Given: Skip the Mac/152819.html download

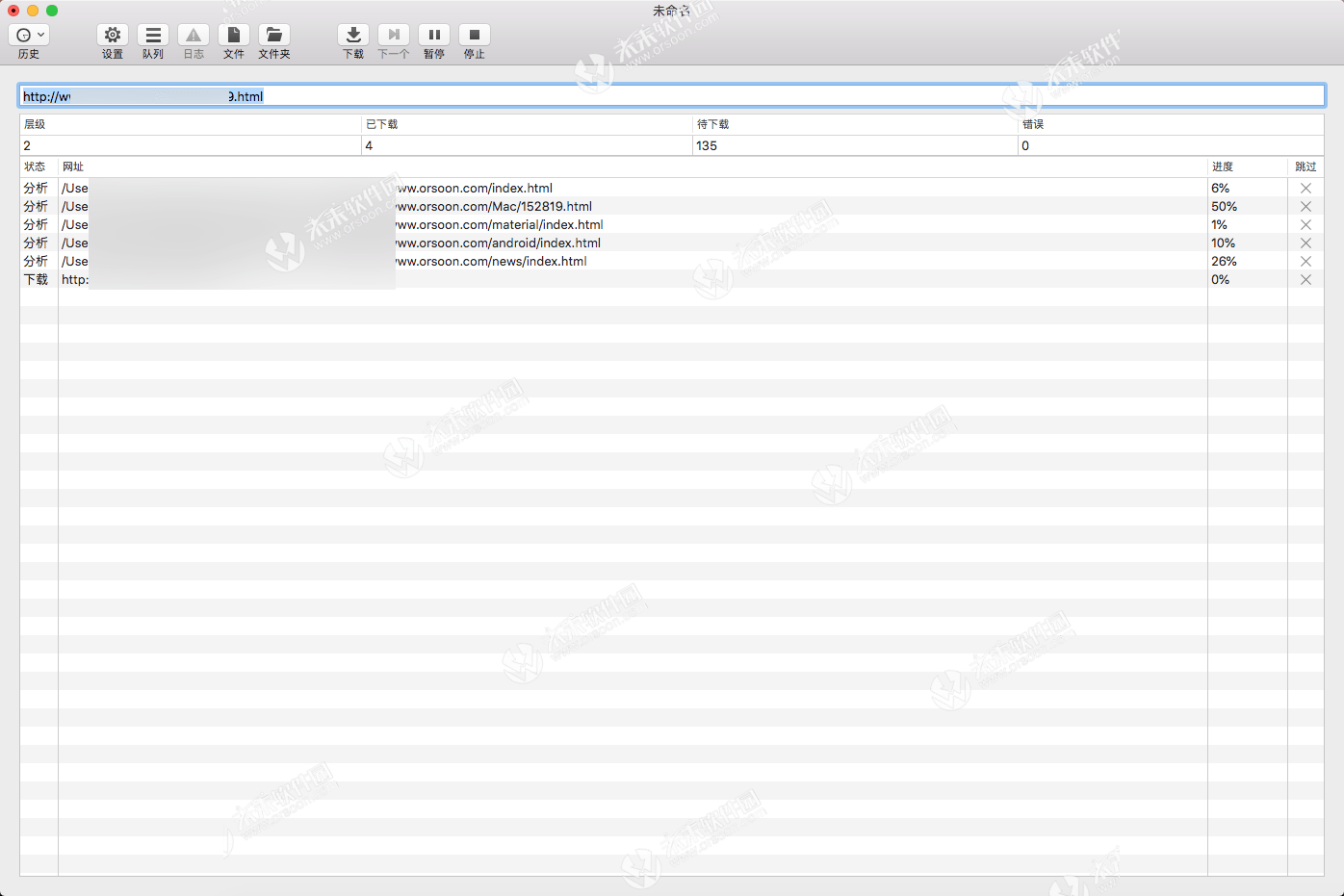Looking at the screenshot, I should click(1305, 206).
